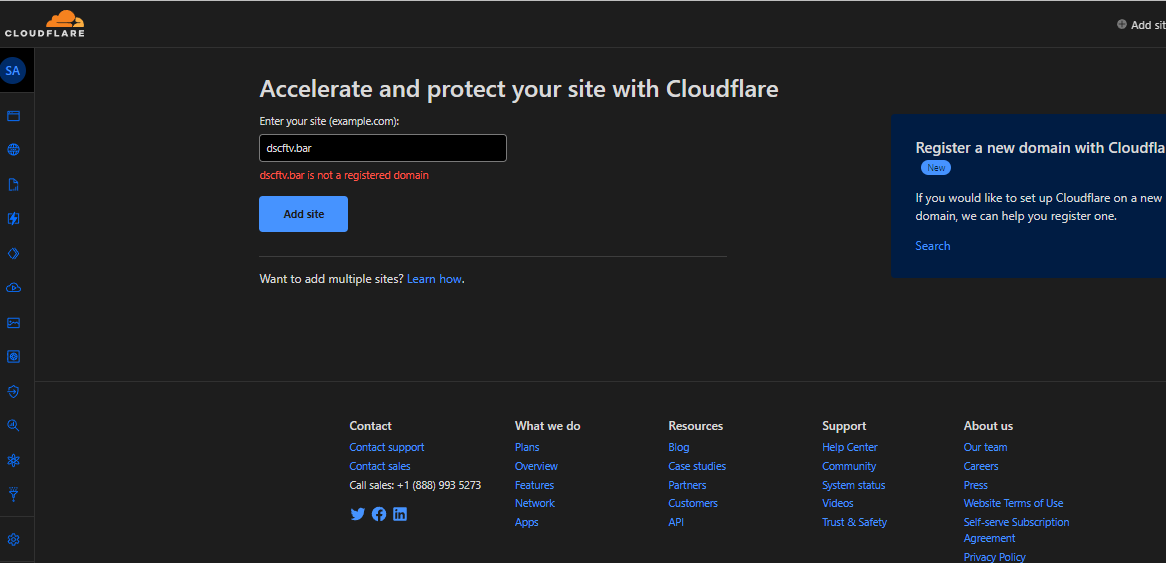Open Privacy Policy link
Image resolution: width=1166 pixels, height=563 pixels.
coord(994,557)
